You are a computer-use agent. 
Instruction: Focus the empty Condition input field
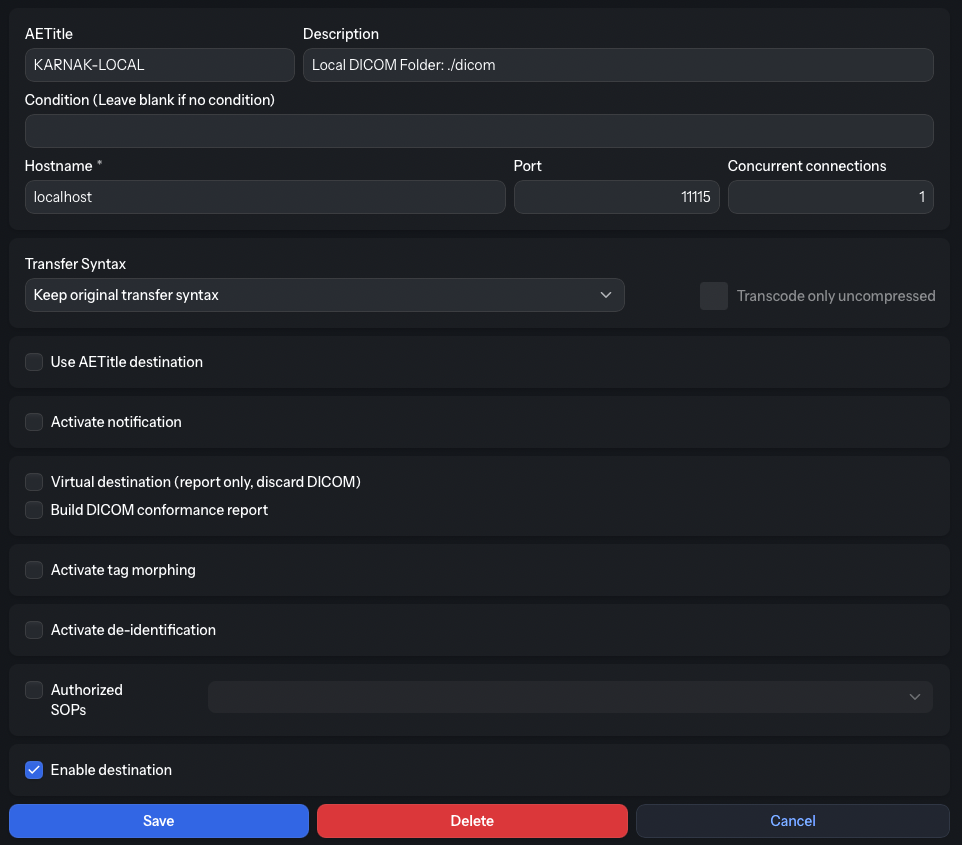[479, 131]
